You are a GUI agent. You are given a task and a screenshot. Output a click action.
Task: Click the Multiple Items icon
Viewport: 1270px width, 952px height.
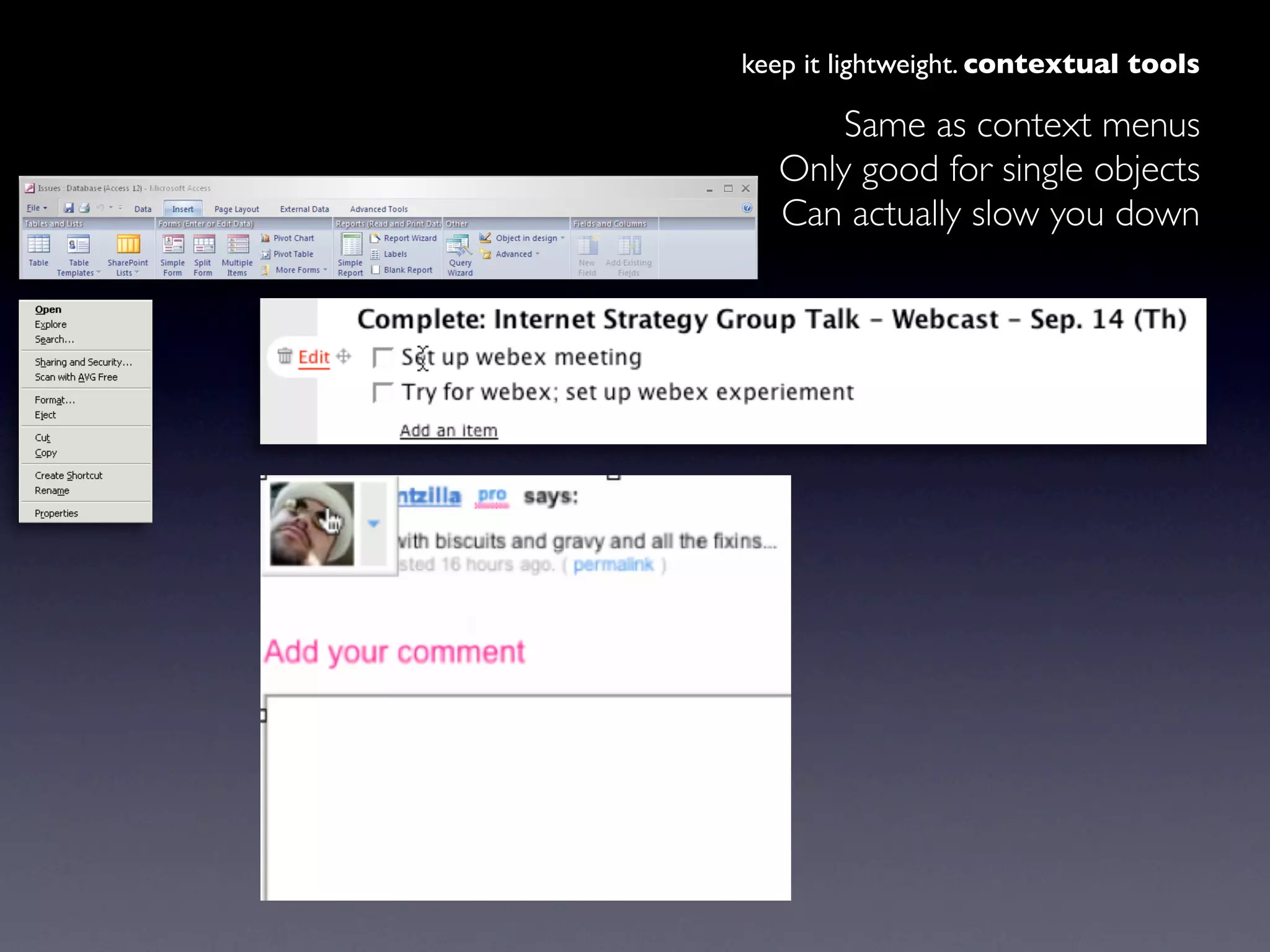click(x=237, y=255)
